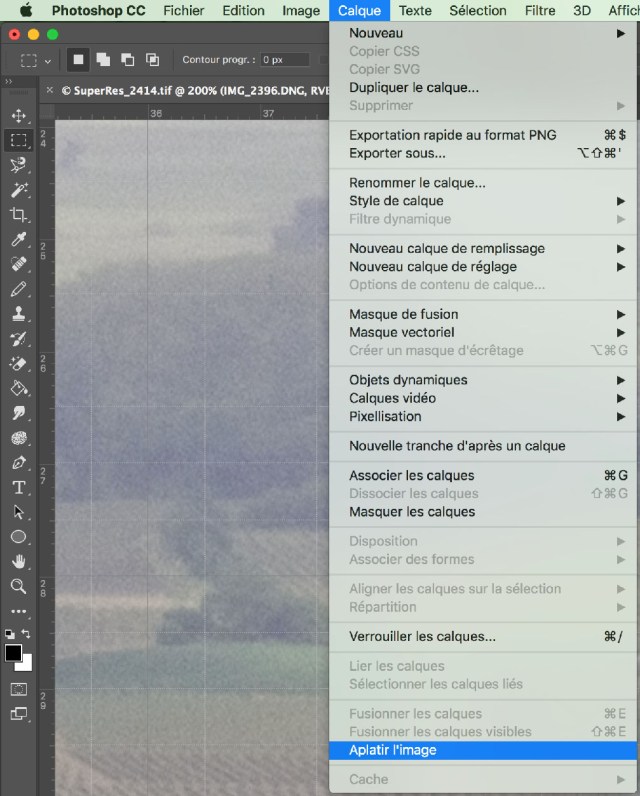The image size is (640, 796).
Task: Swap foreground and background colors
Action: tap(25, 634)
